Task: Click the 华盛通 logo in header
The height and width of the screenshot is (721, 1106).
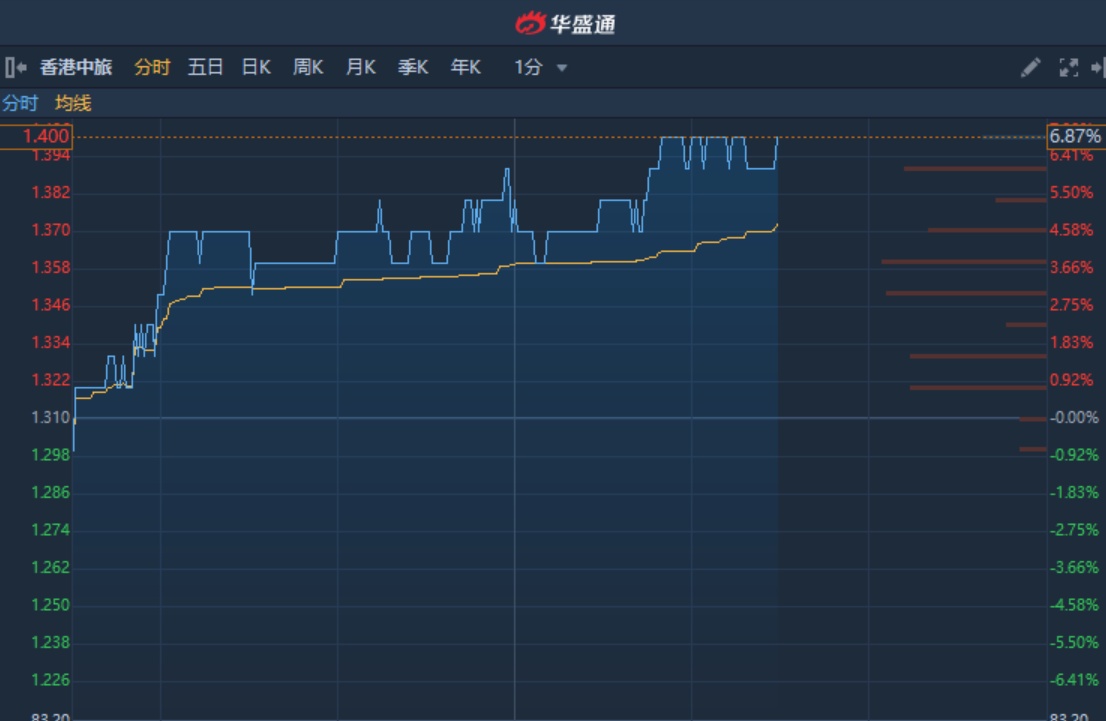Action: [x=565, y=22]
